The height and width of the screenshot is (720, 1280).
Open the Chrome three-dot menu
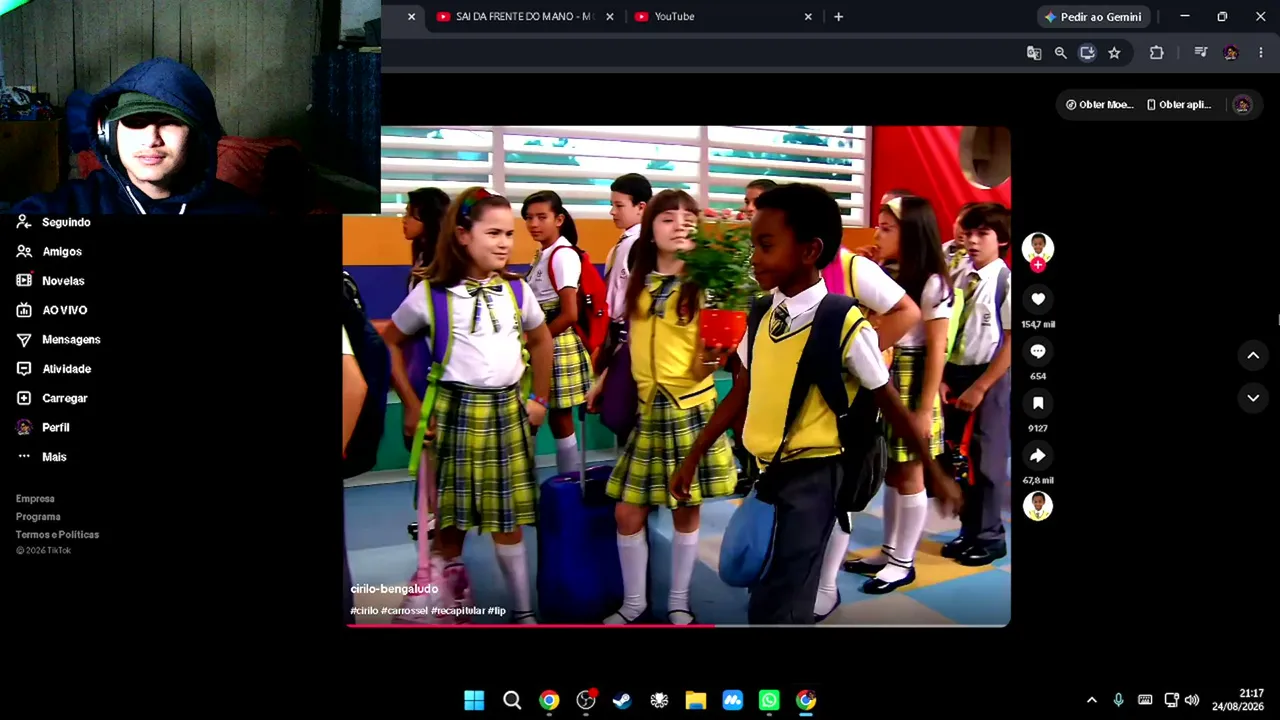[1260, 53]
